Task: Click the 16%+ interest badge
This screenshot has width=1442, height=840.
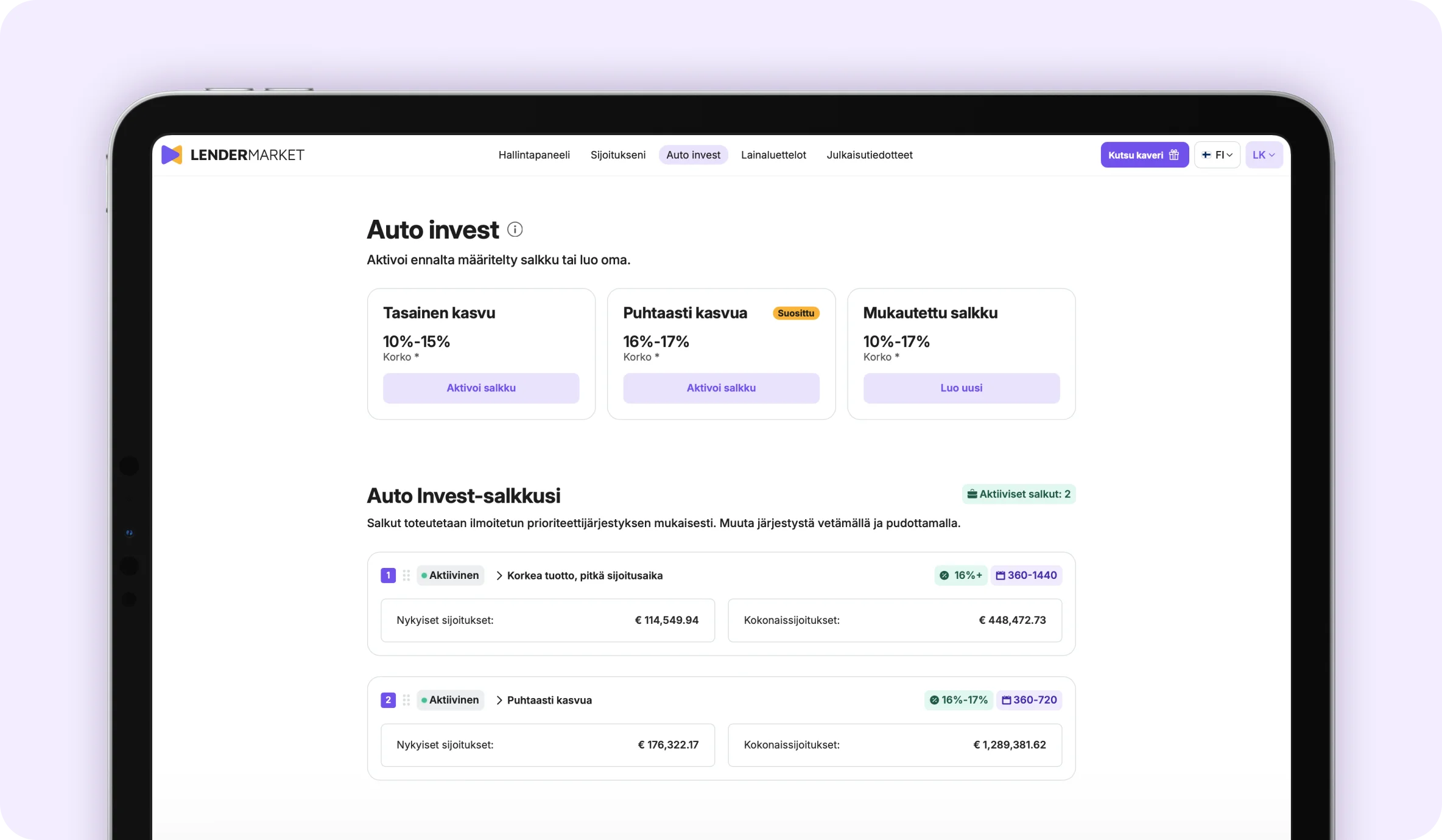Action: pyautogui.click(x=961, y=575)
